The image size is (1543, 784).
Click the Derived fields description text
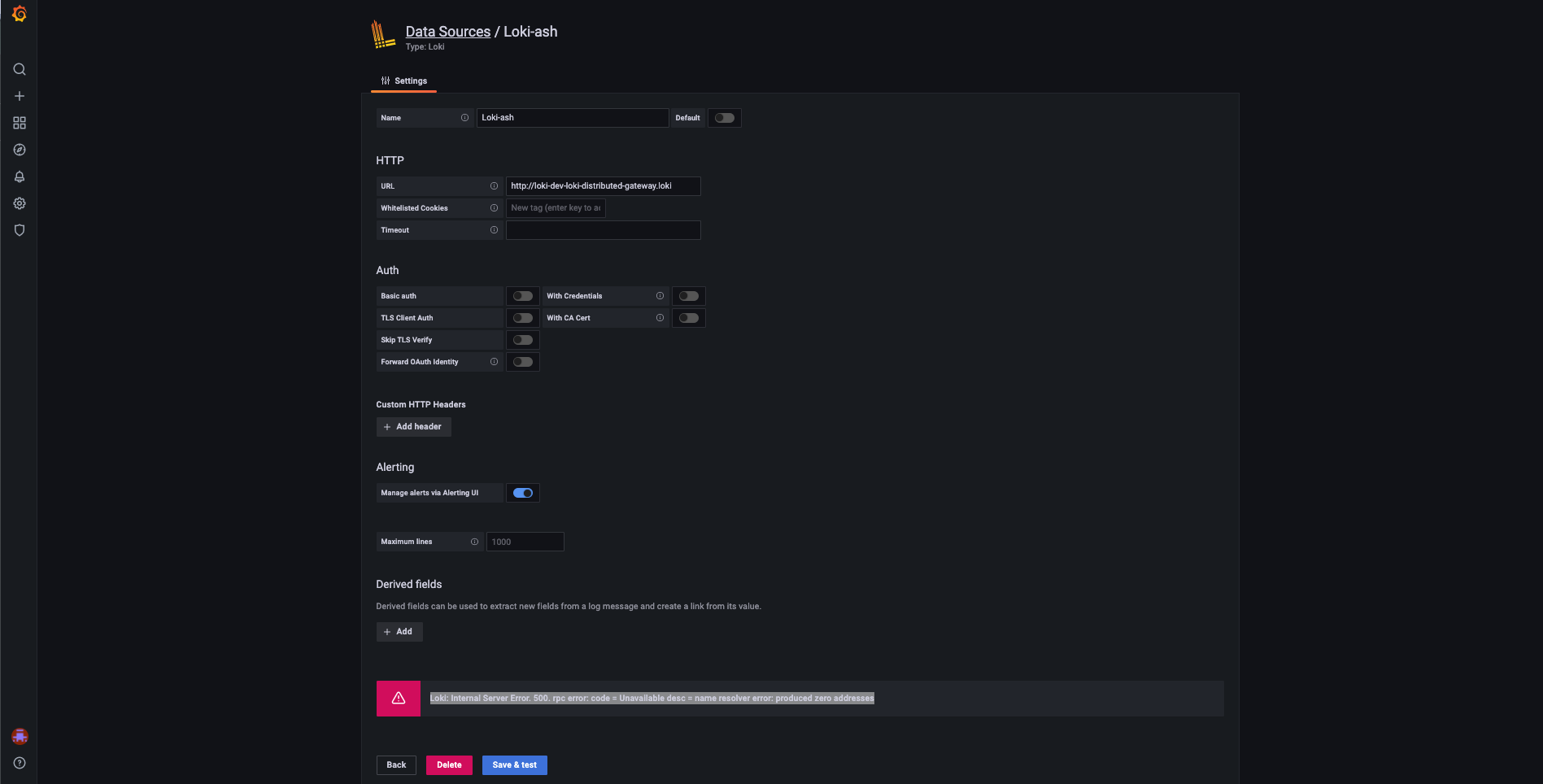[569, 607]
